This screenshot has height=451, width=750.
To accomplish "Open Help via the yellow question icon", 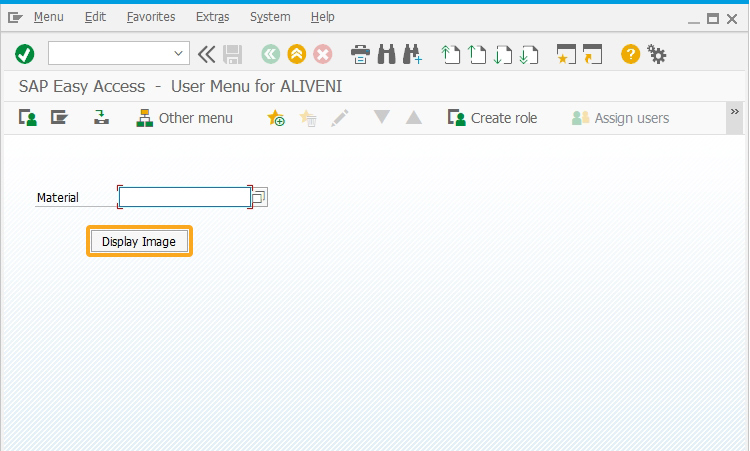I will pos(630,54).
